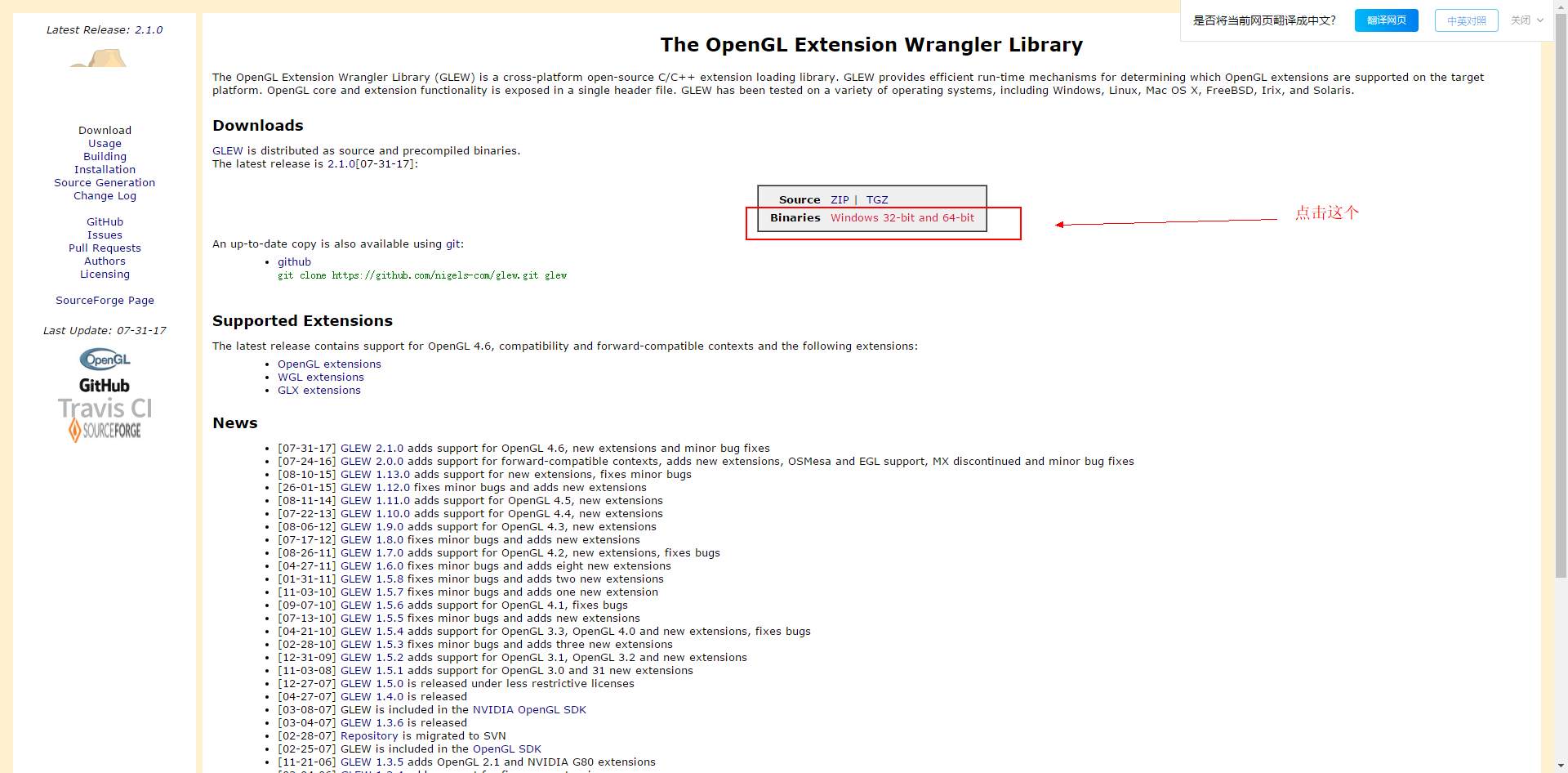This screenshot has width=1568, height=773.
Task: Open GLEW 1.5.3 news link
Action: (x=372, y=645)
